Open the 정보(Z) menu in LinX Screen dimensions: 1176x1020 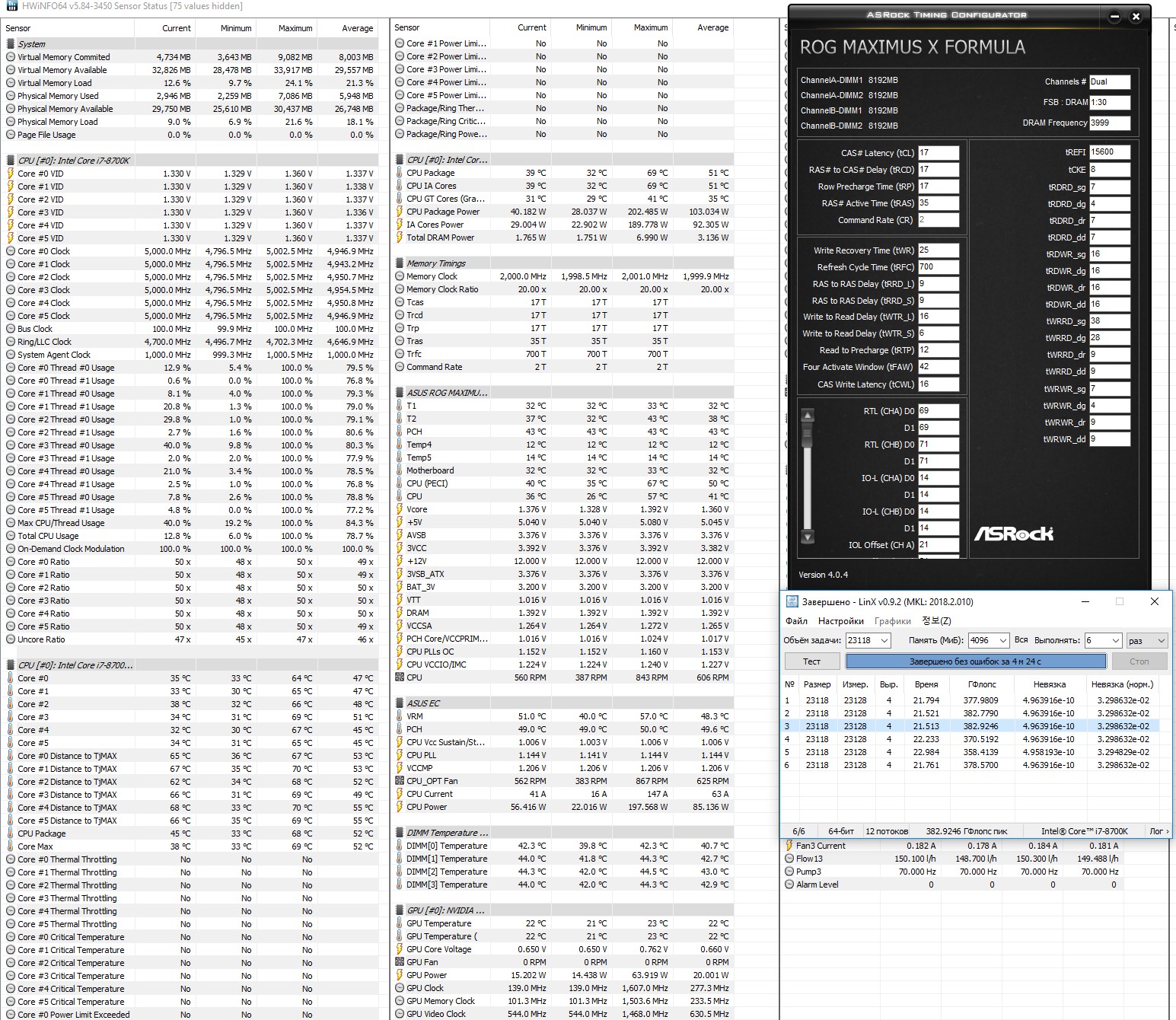point(937,621)
